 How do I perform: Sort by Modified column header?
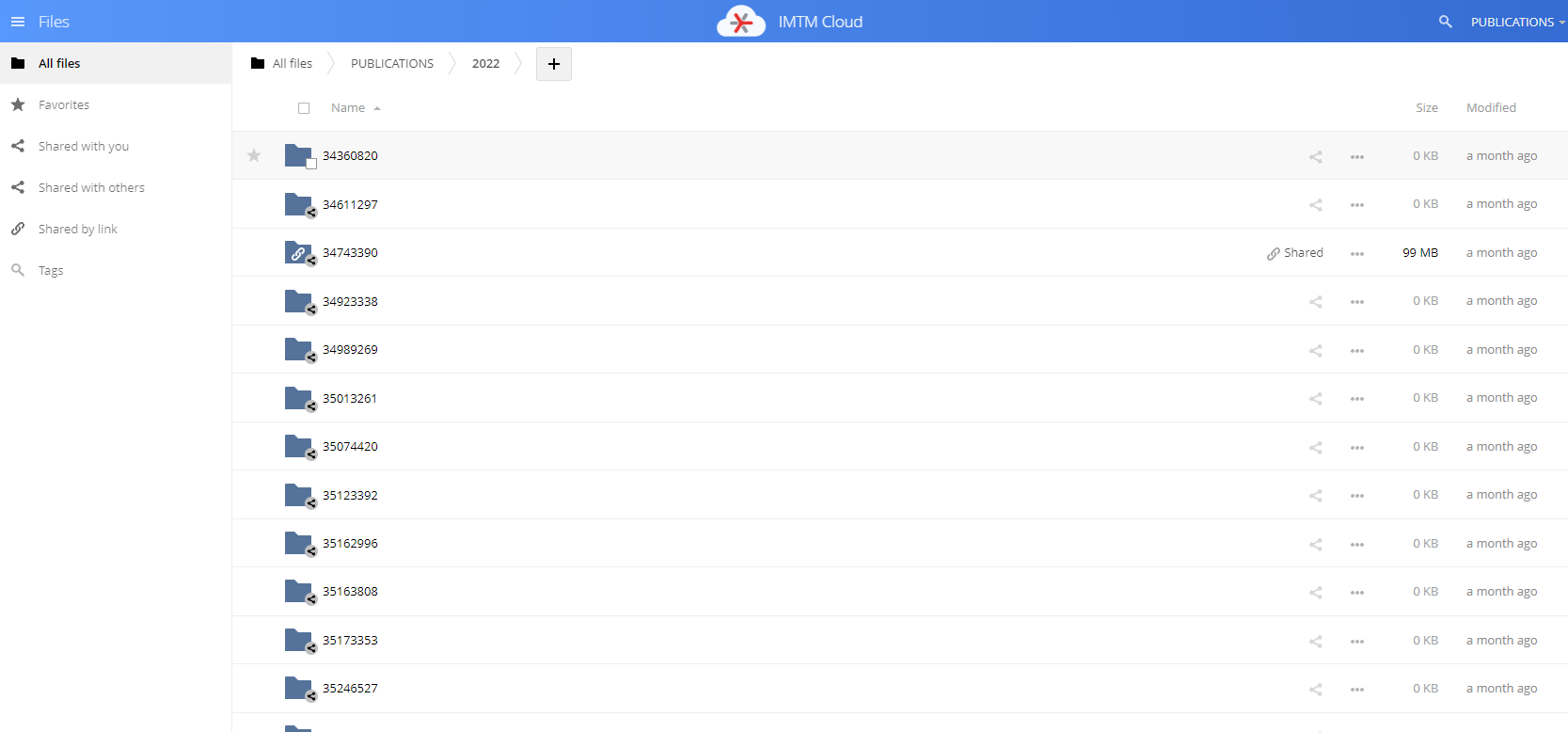1491,108
